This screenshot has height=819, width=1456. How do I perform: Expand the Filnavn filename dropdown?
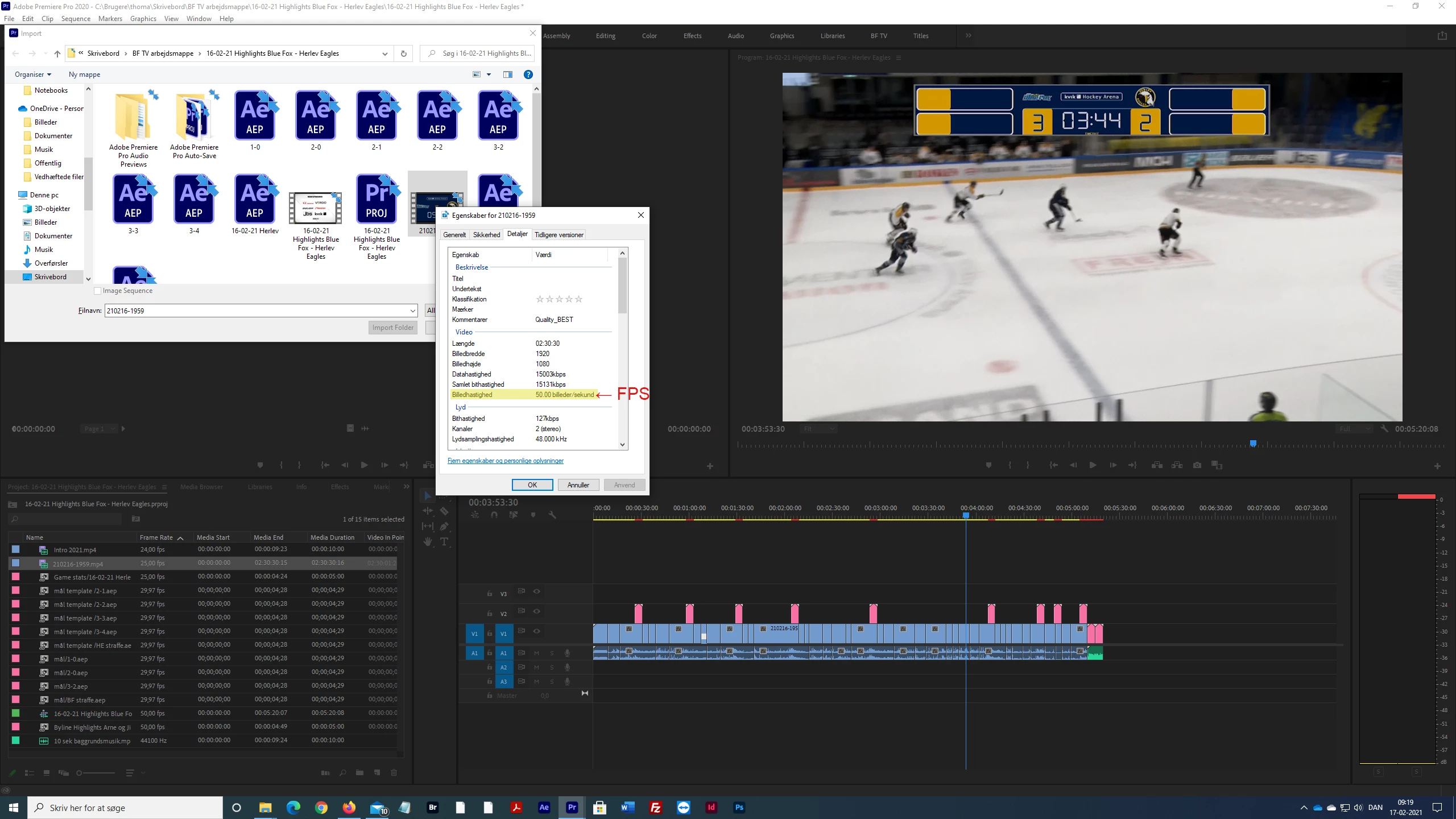tap(412, 311)
